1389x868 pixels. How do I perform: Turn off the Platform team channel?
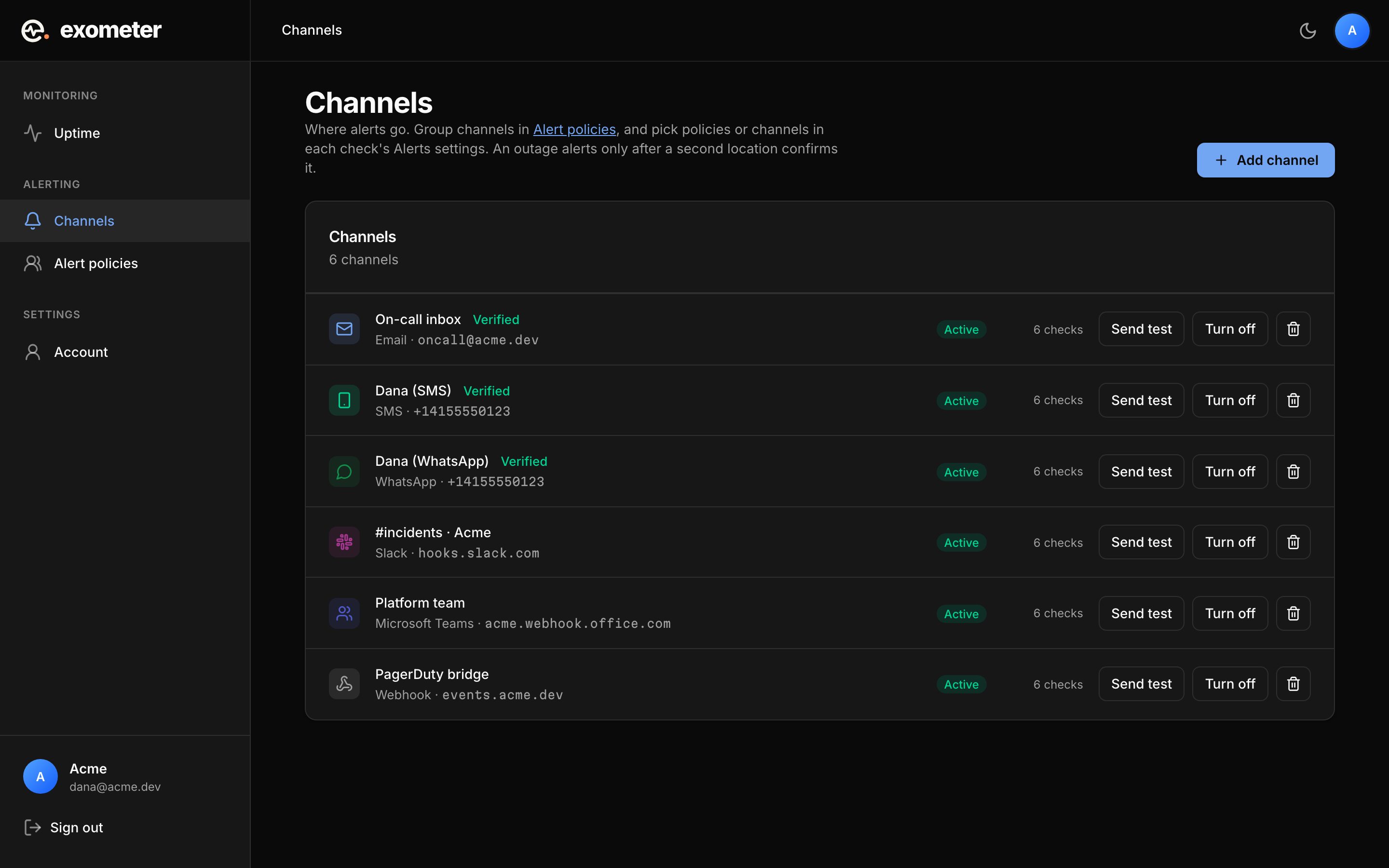[x=1230, y=613]
